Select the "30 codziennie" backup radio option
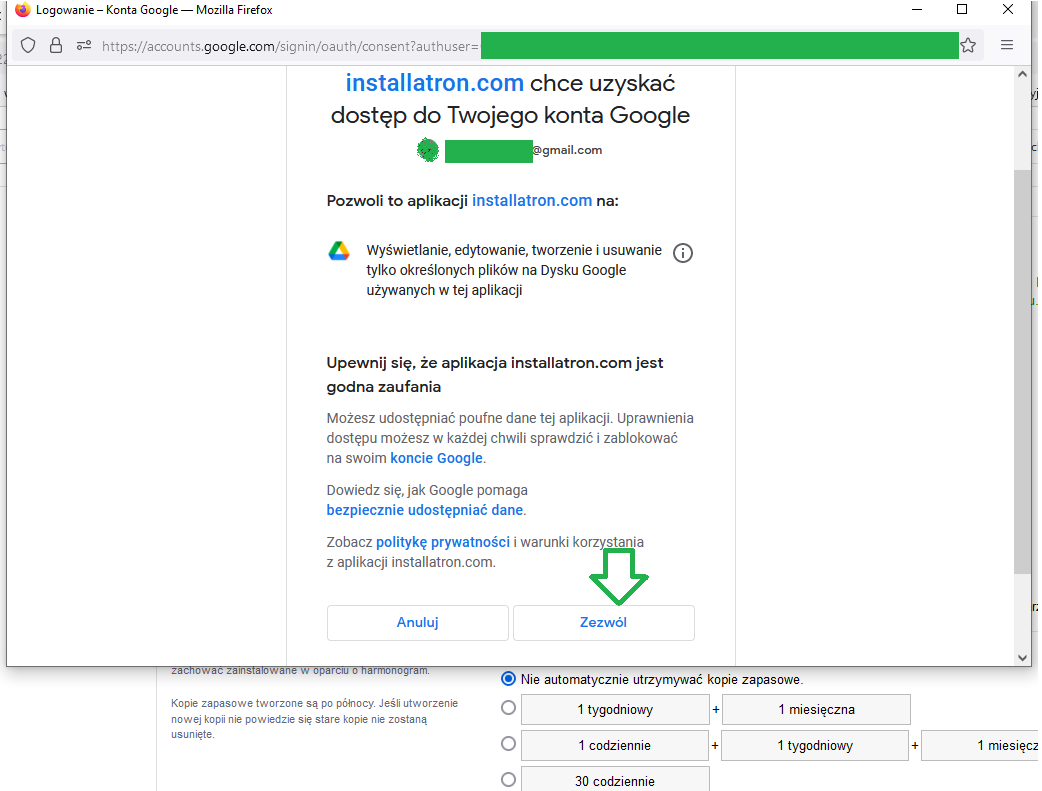Screen dimensions: 1042x791 [x=509, y=778]
